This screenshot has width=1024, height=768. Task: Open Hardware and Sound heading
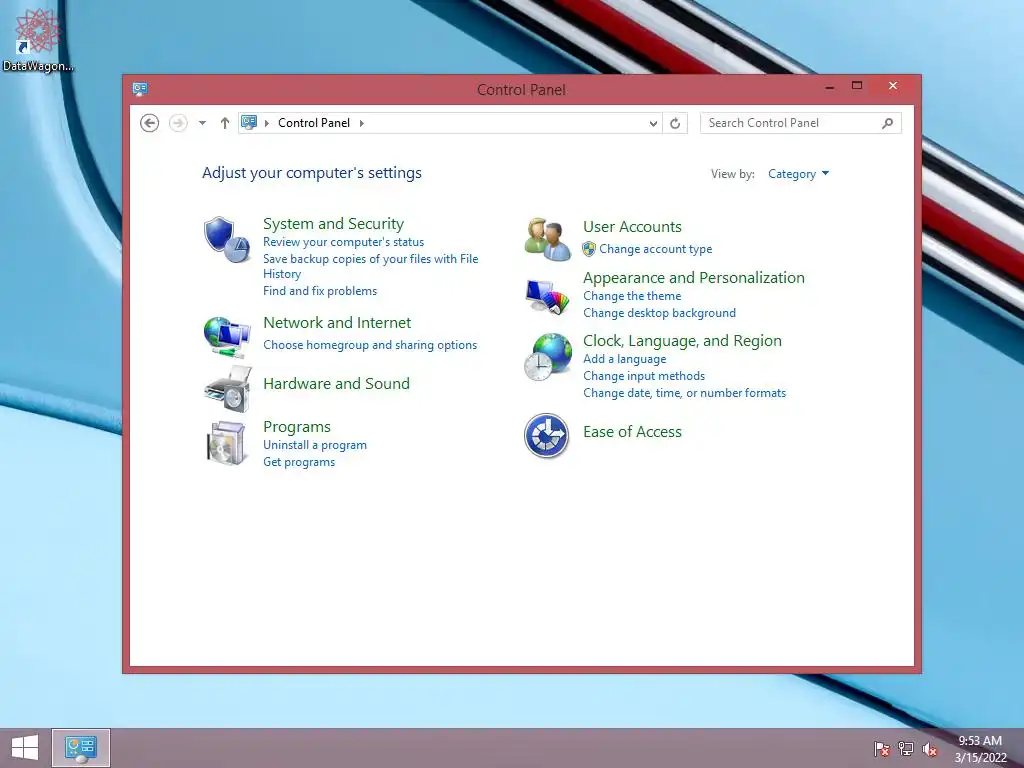point(336,383)
